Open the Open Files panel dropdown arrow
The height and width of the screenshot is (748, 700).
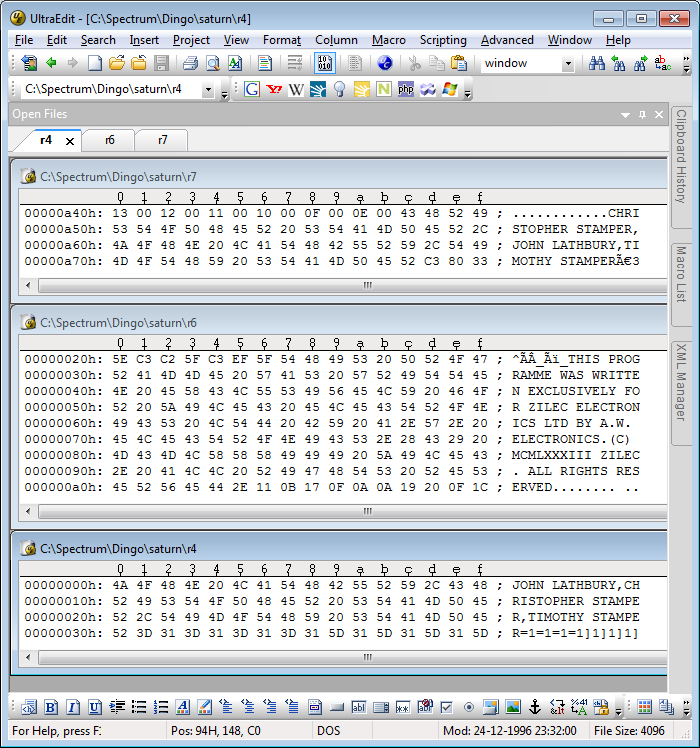click(625, 115)
